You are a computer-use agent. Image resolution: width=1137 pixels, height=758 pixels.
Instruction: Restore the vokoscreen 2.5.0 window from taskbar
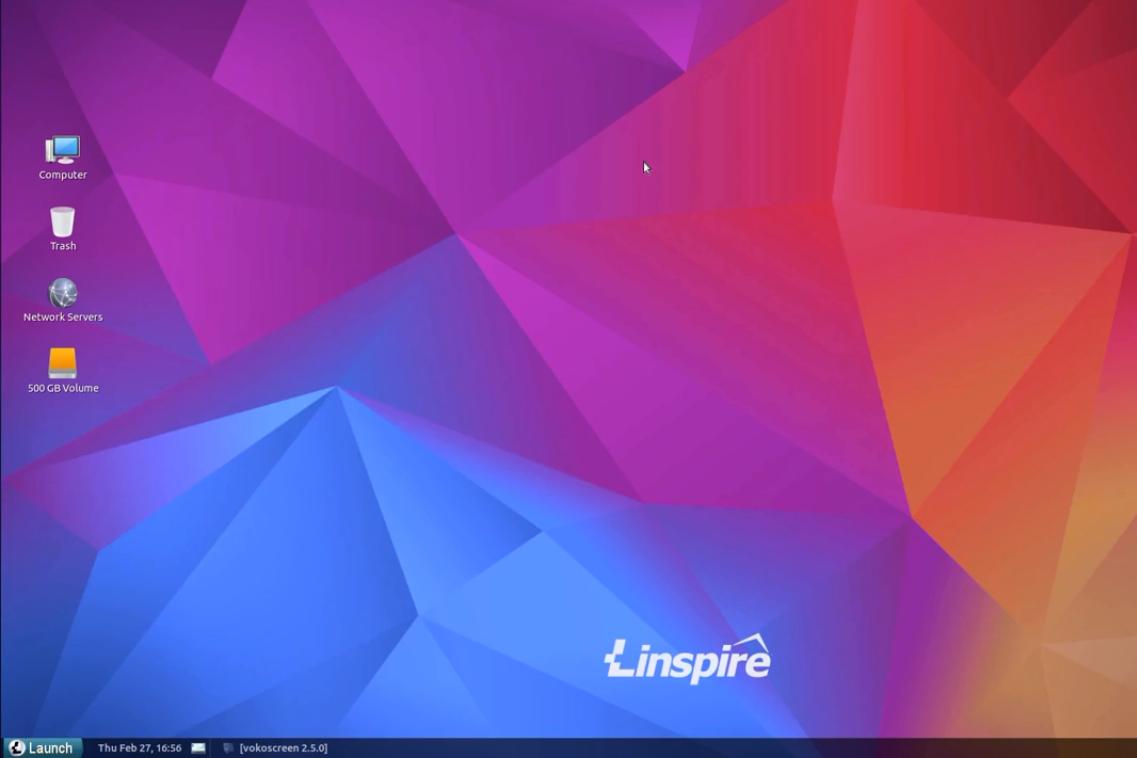pos(285,747)
